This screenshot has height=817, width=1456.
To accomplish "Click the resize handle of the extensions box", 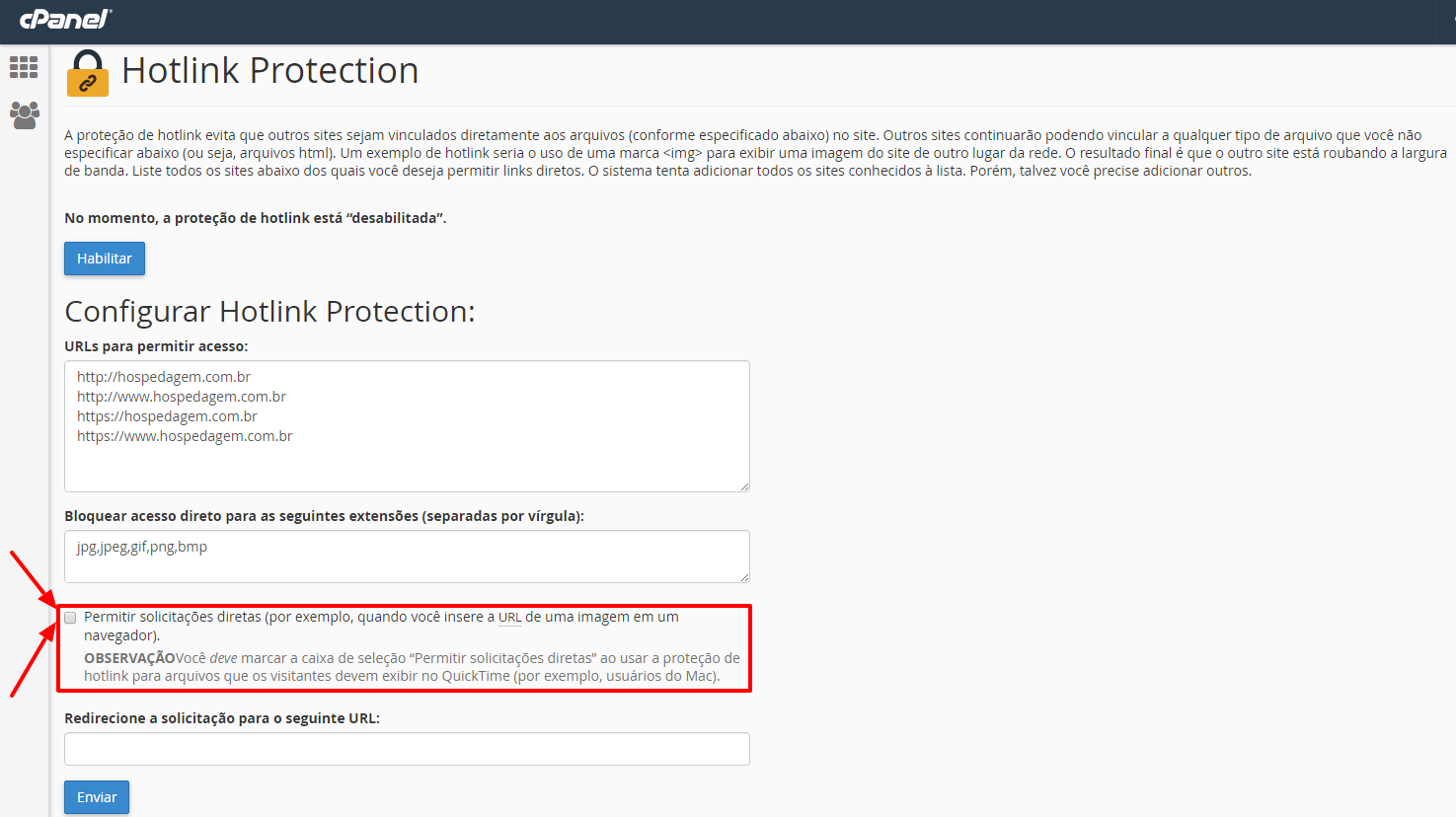I will tap(744, 577).
